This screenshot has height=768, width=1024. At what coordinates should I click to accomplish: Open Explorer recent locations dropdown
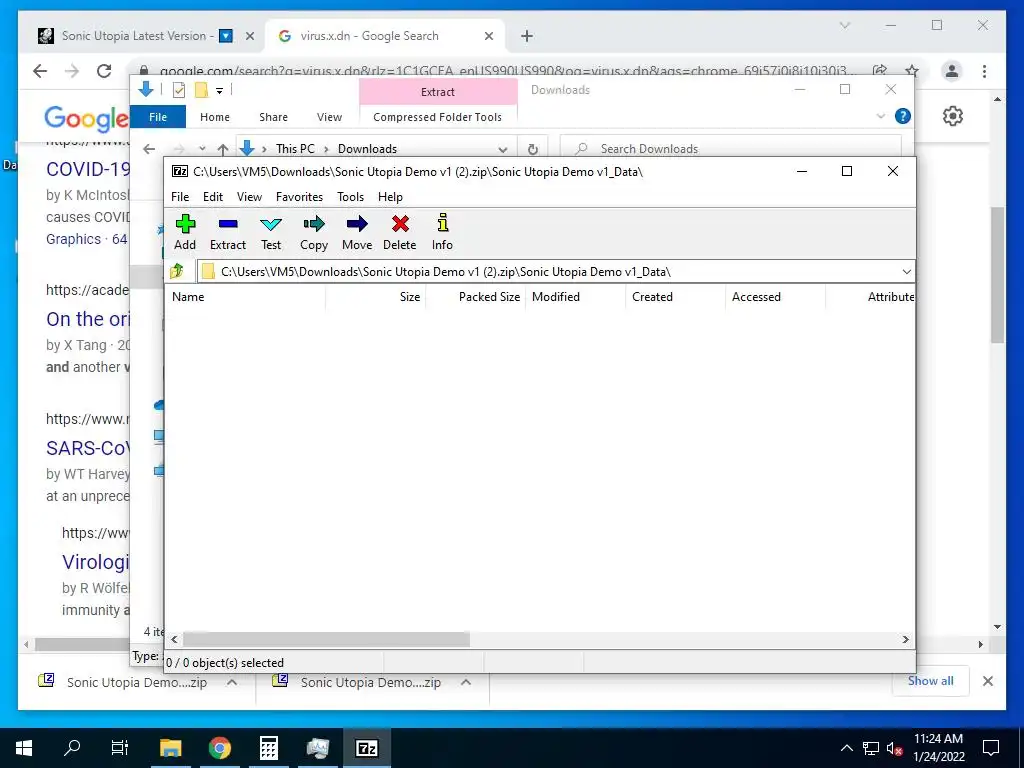point(202,149)
